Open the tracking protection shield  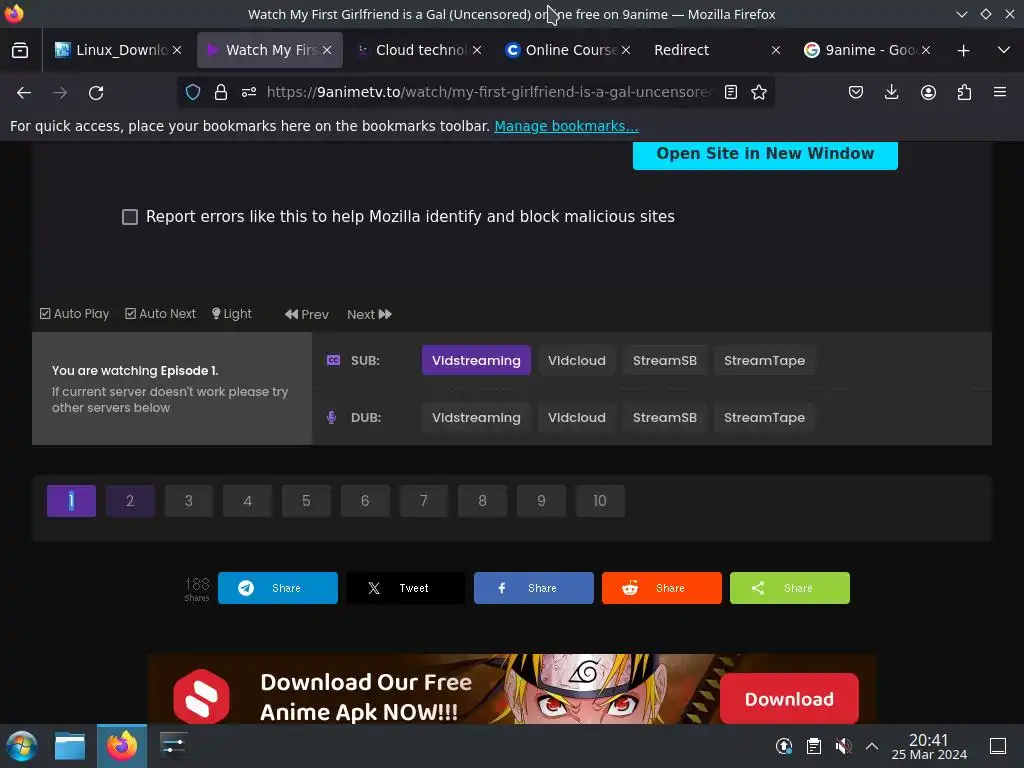click(x=193, y=93)
